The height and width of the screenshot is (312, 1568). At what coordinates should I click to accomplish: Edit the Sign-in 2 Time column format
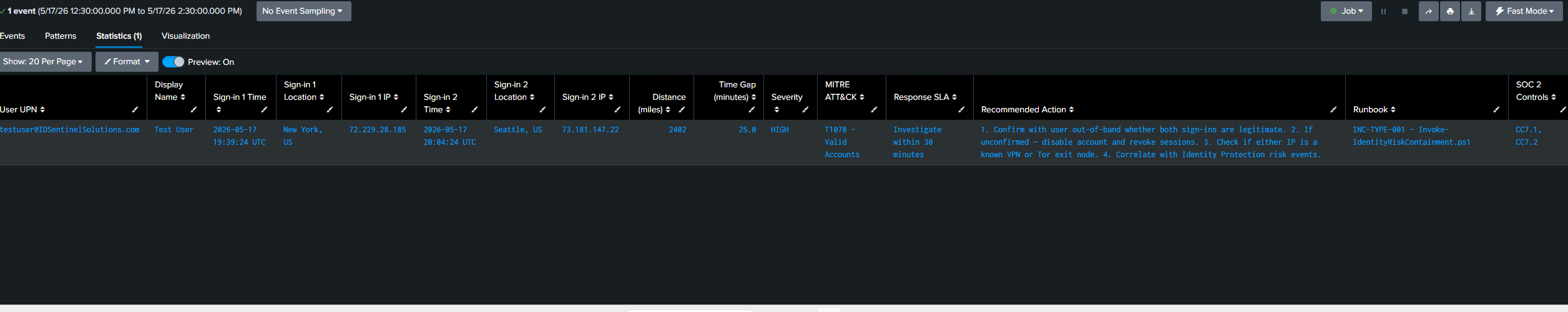[x=474, y=110]
